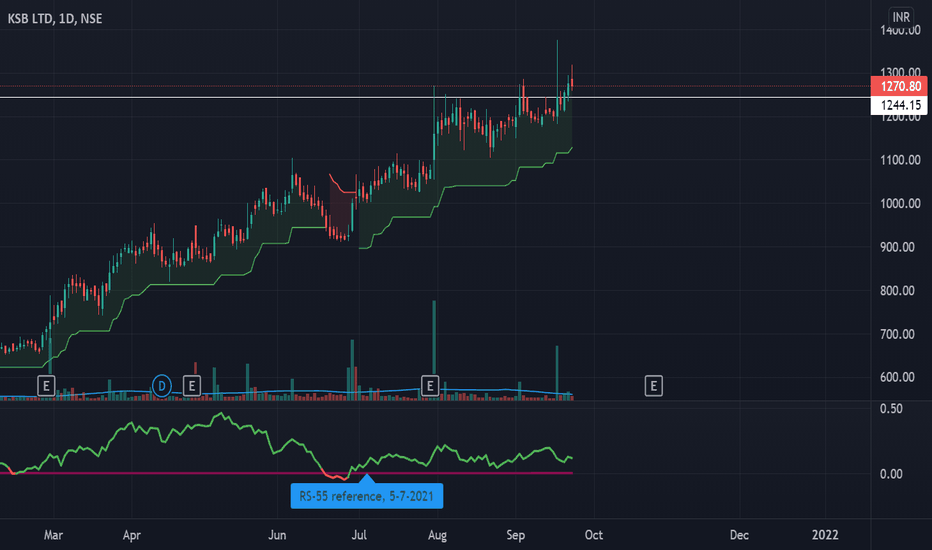Click the 700.00 price axis label
This screenshot has height=550, width=932.
900,334
